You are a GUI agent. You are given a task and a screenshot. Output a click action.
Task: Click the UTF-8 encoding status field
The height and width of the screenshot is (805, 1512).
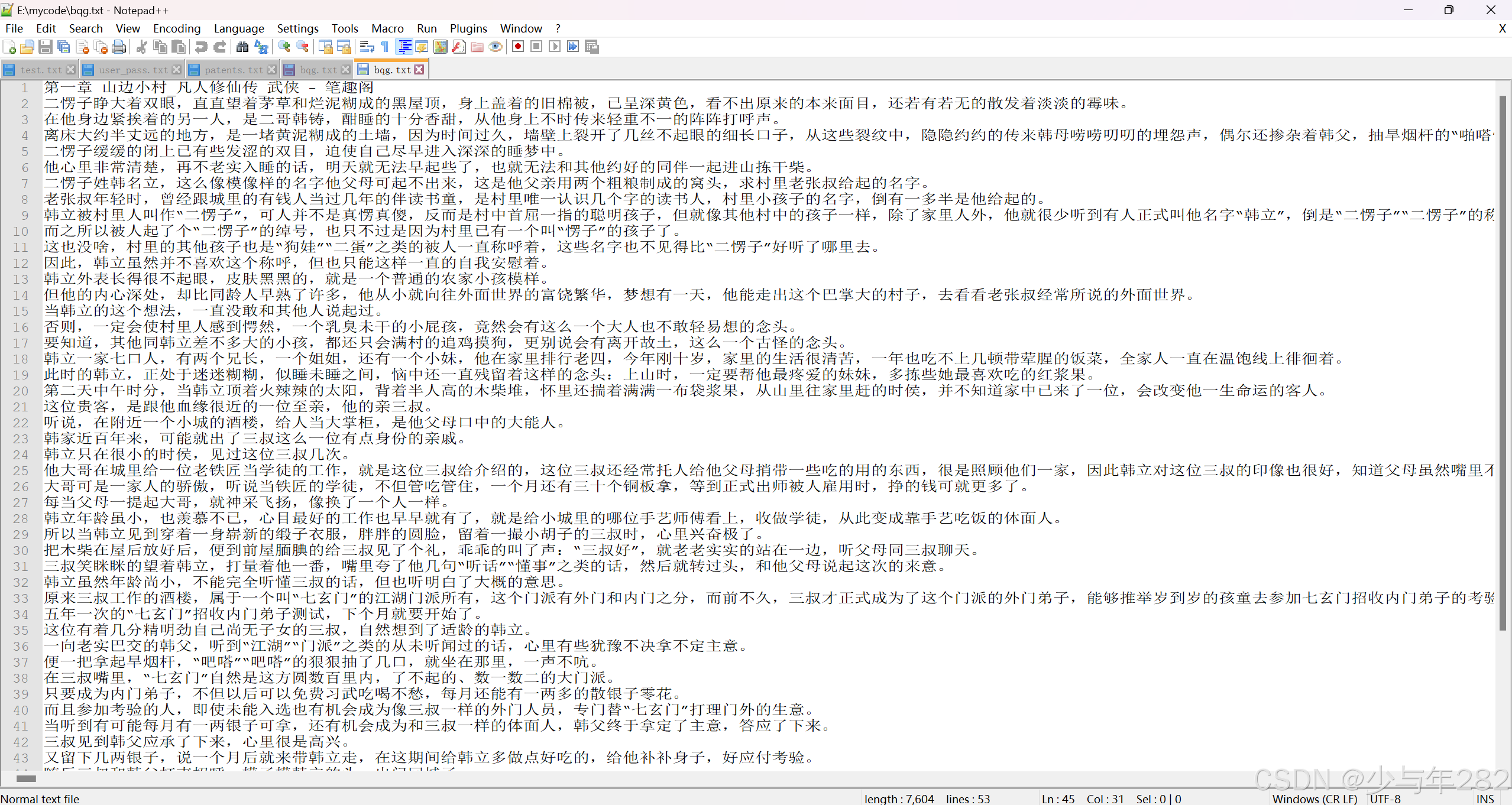point(1385,798)
